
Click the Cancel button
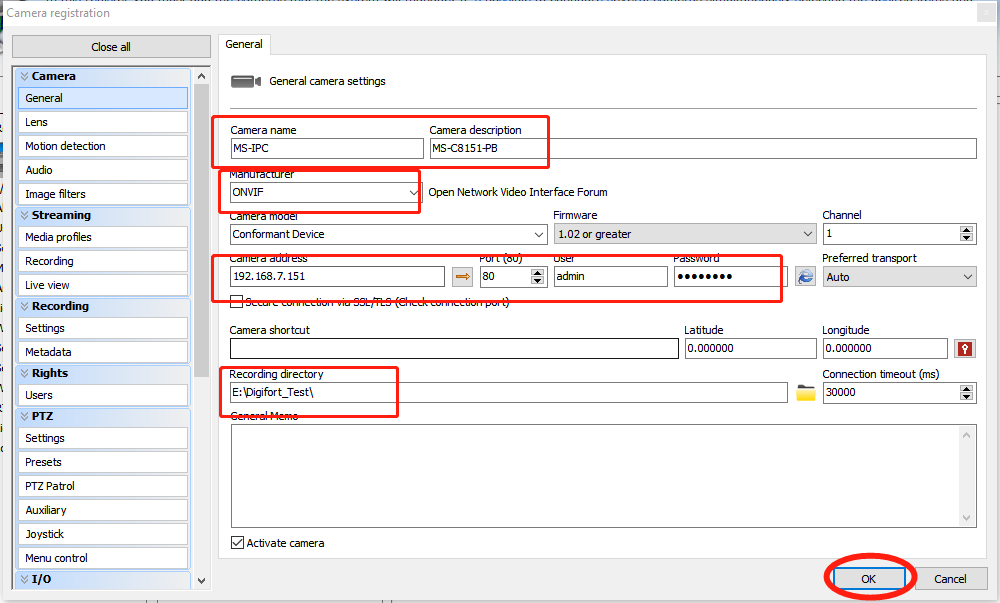tap(950, 579)
